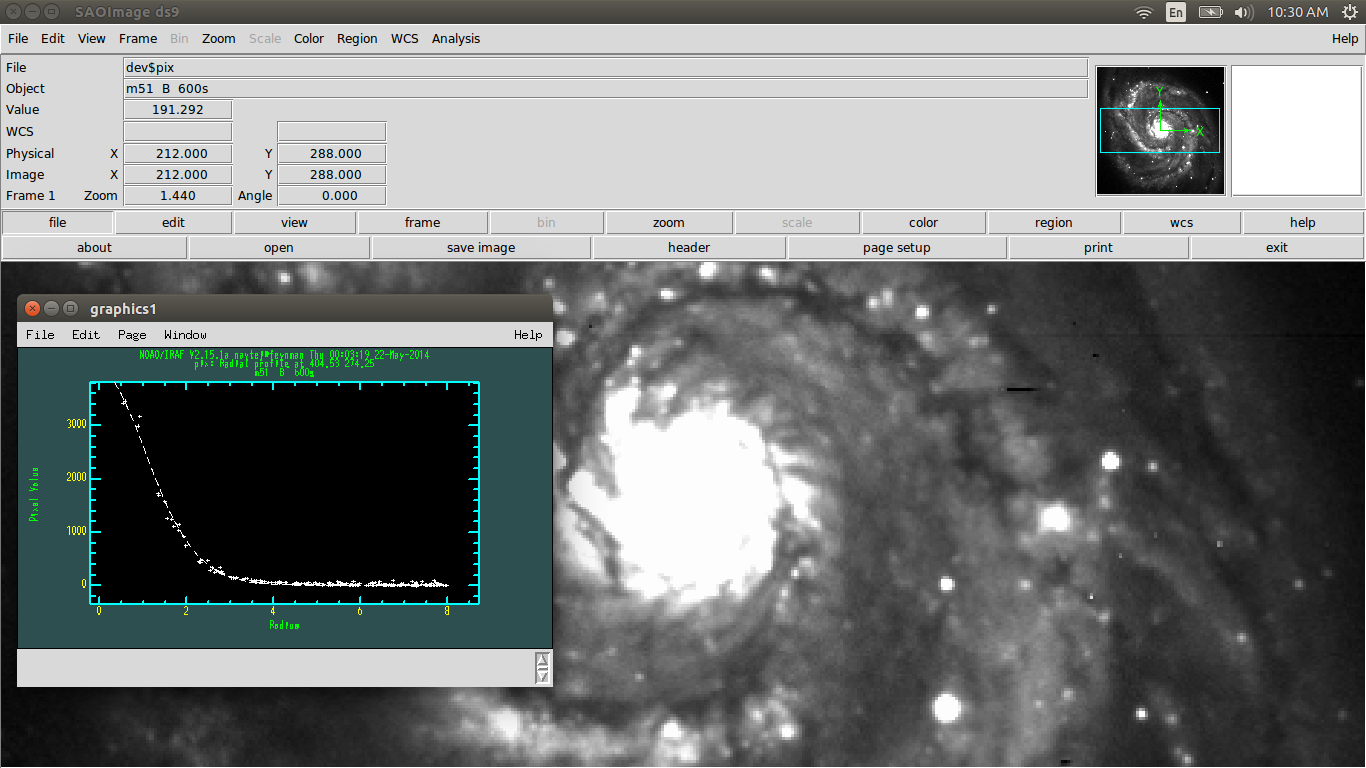Open the Color menu in ds9
Screen dimensions: 1366x768
pyautogui.click(x=309, y=39)
